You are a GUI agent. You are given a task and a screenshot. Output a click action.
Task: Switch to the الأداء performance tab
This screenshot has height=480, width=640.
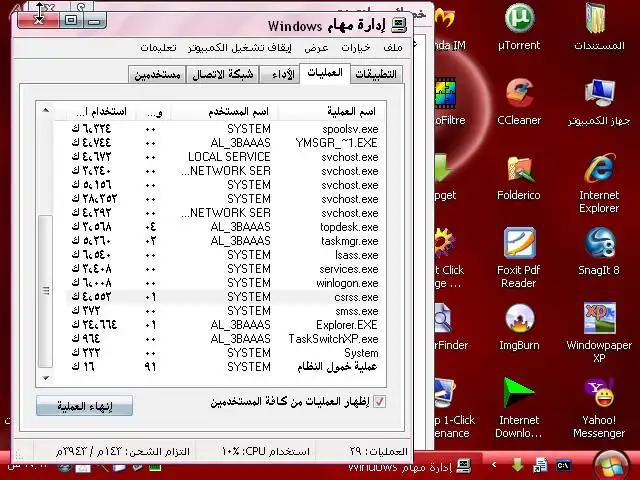(279, 74)
